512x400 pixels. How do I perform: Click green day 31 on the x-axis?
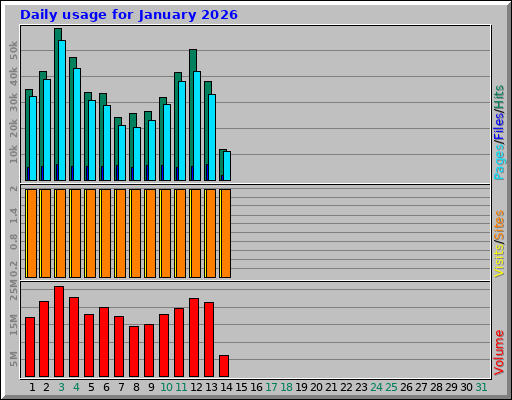click(x=481, y=387)
